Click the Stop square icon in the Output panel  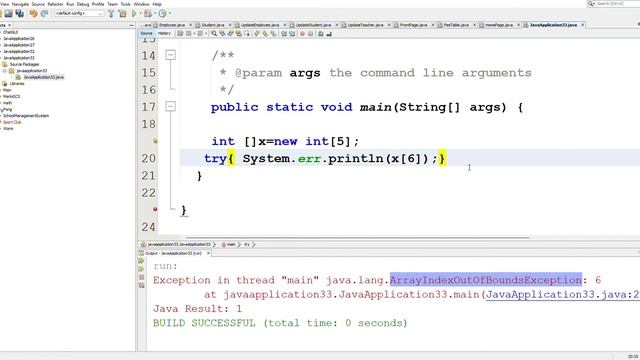[141, 277]
